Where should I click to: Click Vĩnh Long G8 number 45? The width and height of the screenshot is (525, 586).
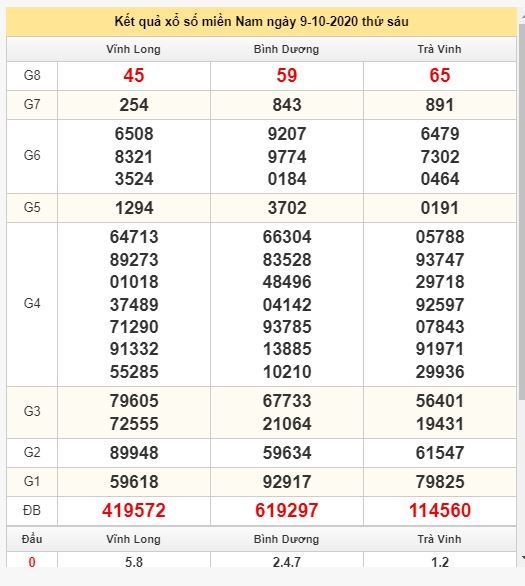click(133, 75)
